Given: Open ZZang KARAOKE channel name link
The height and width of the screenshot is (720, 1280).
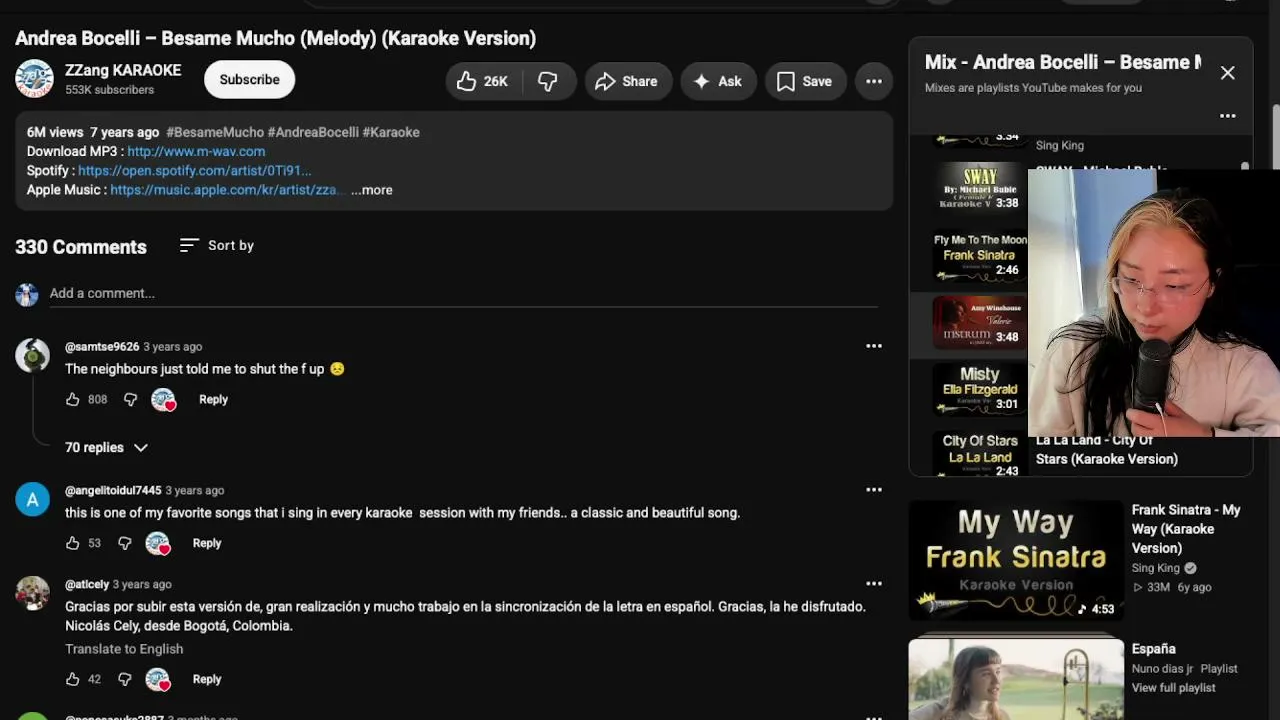Looking at the screenshot, I should (123, 70).
